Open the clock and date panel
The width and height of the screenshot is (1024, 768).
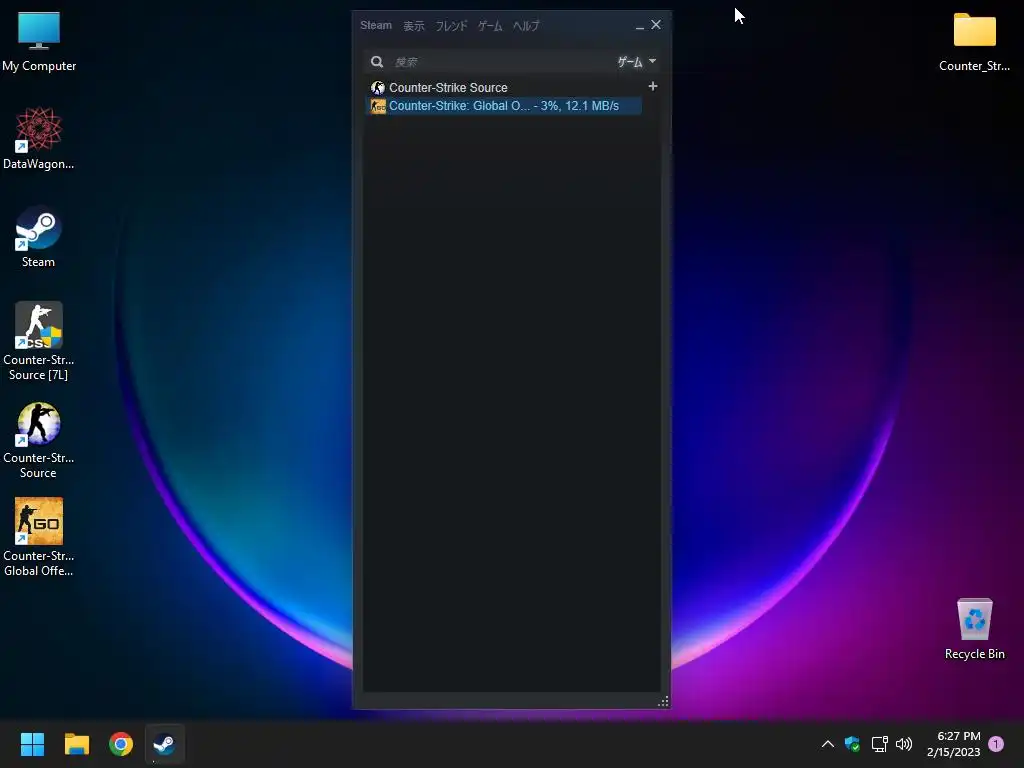click(953, 744)
